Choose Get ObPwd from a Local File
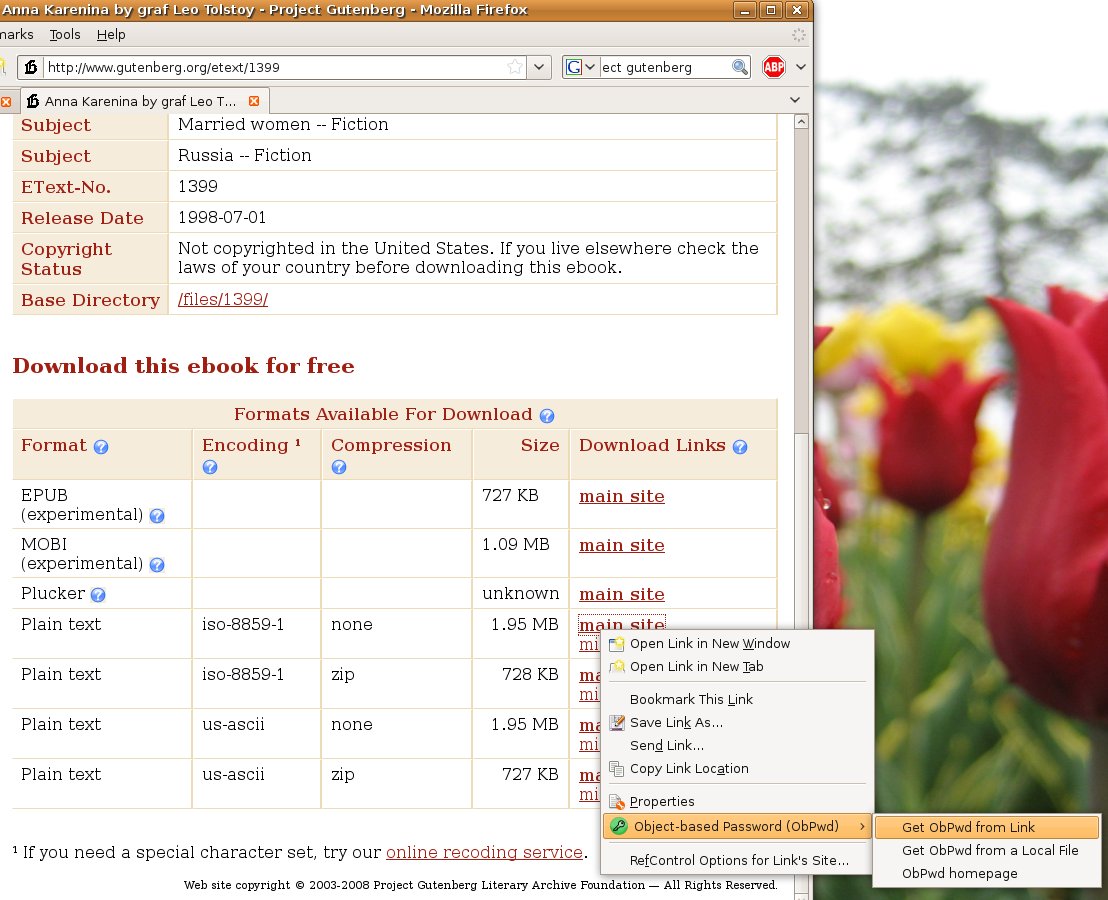1108x900 pixels. pos(986,851)
